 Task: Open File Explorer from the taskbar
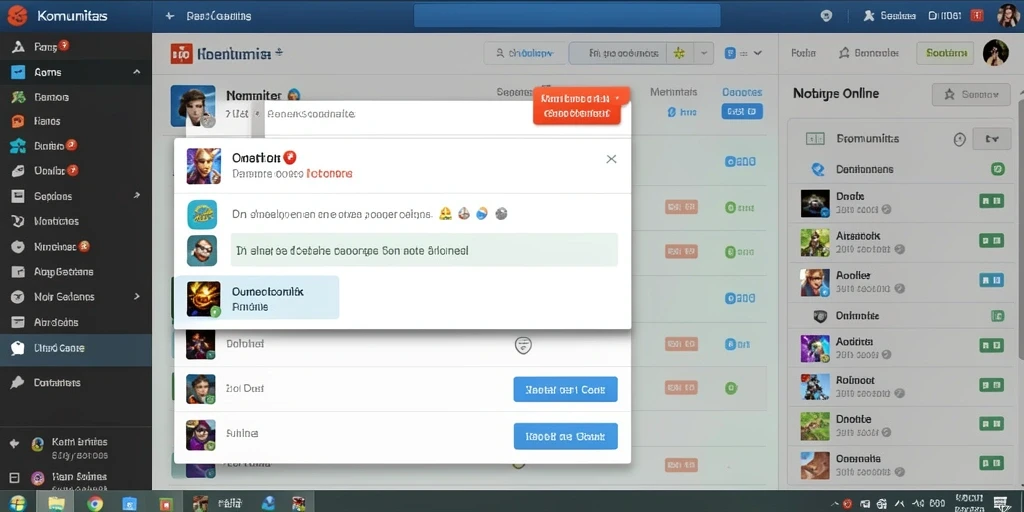click(56, 503)
